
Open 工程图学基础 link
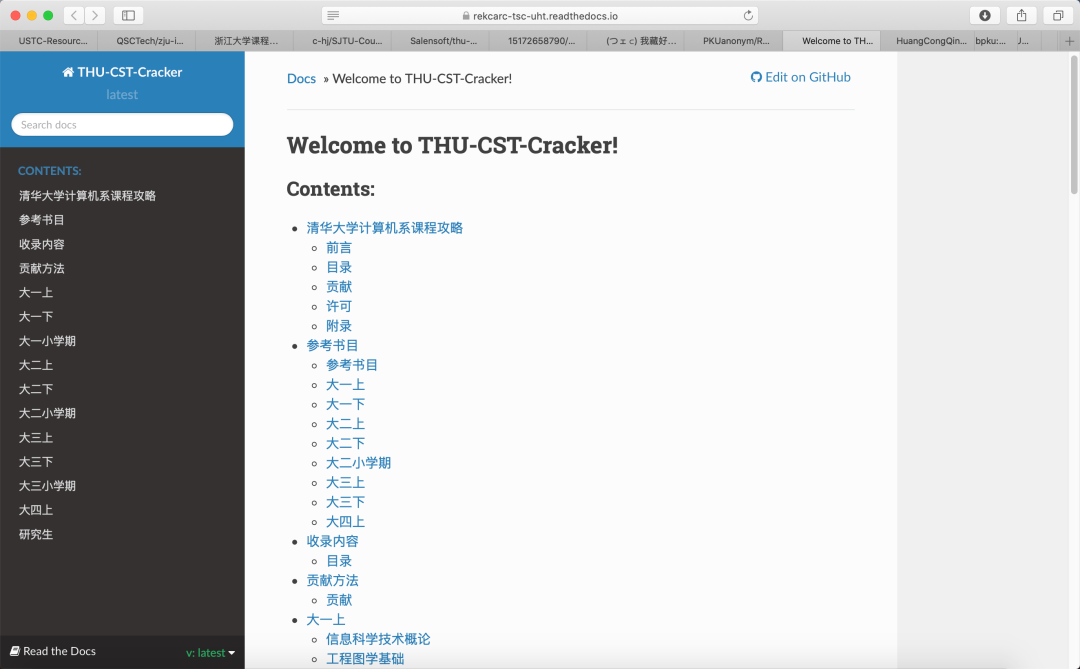[365, 659]
